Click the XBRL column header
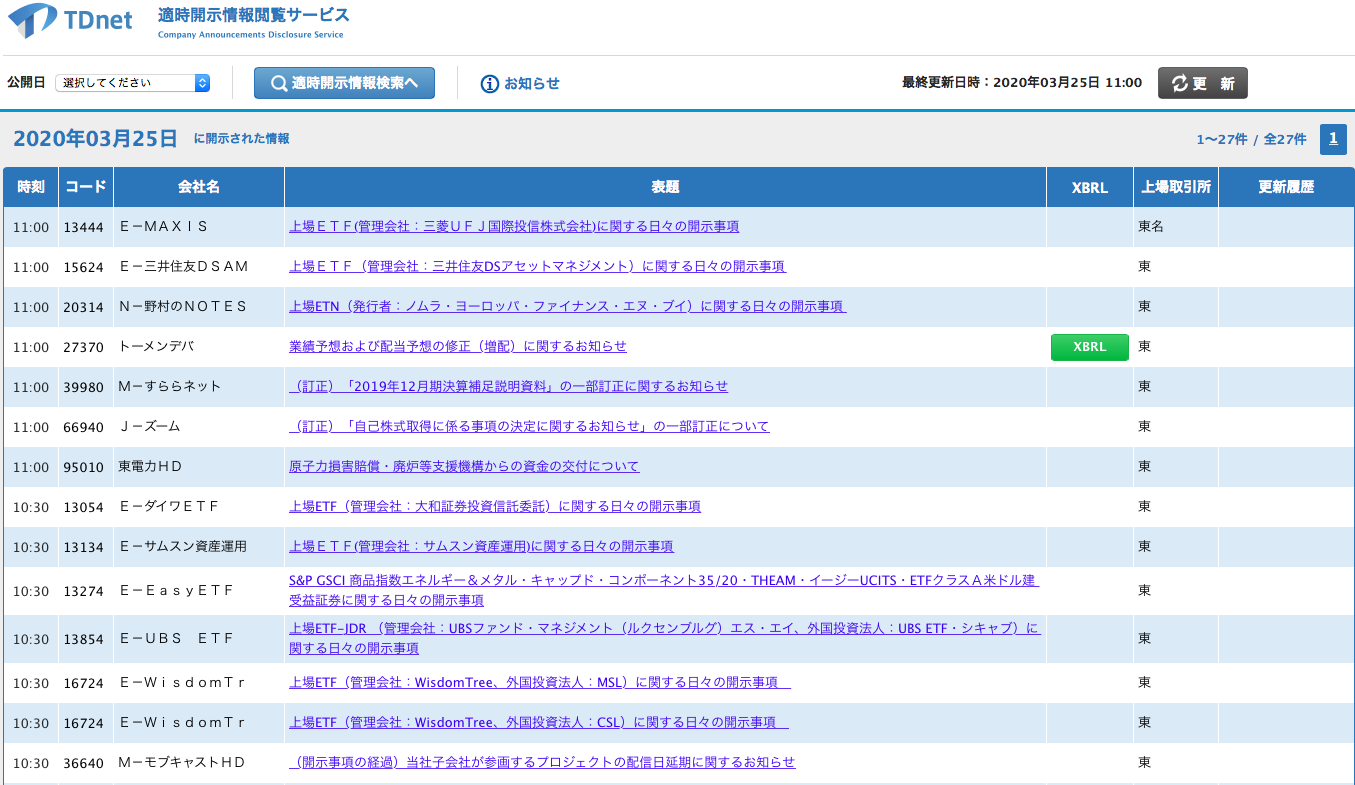The width and height of the screenshot is (1355, 785). coord(1090,187)
